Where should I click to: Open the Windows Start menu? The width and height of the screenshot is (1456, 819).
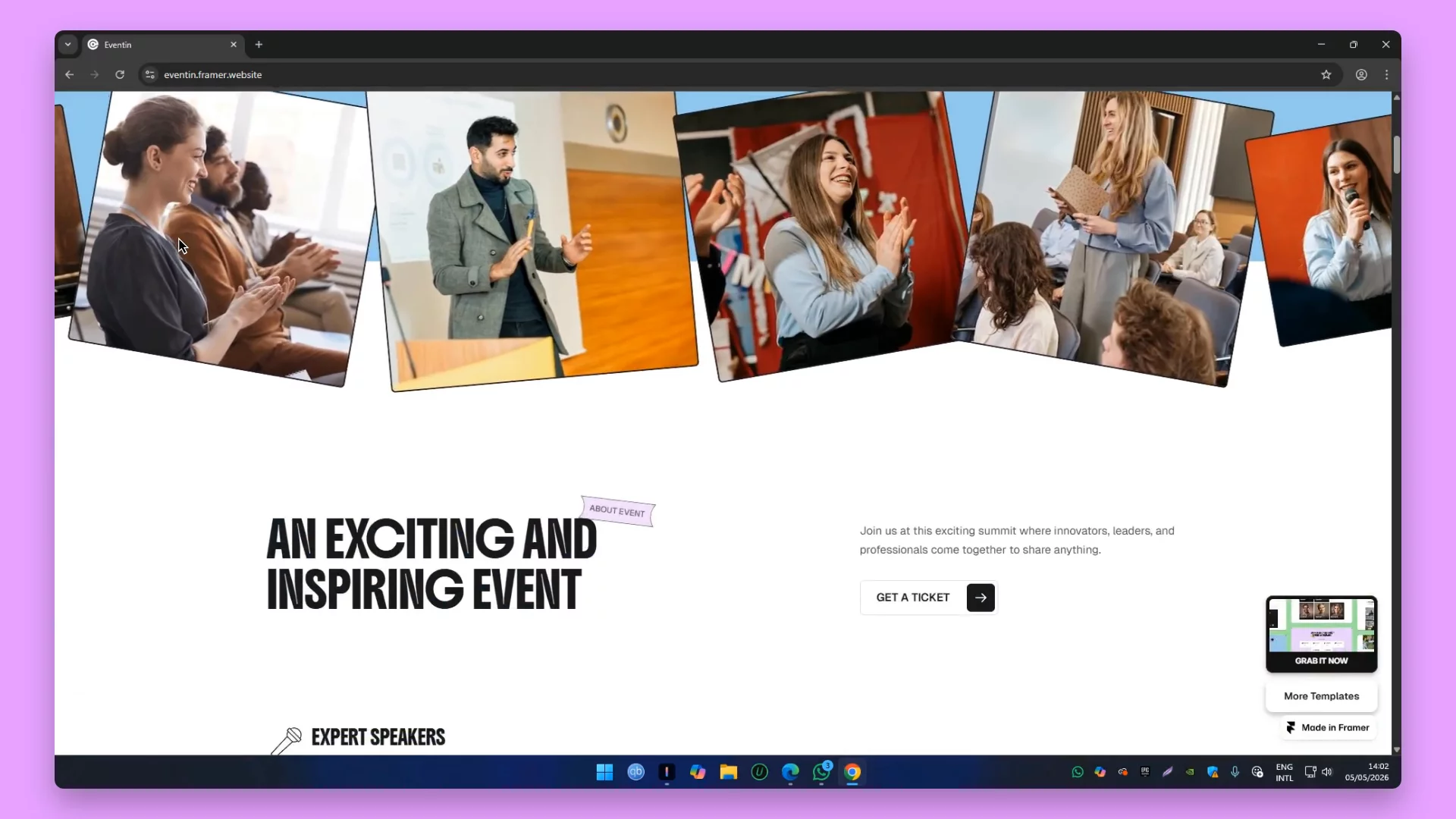click(x=604, y=772)
